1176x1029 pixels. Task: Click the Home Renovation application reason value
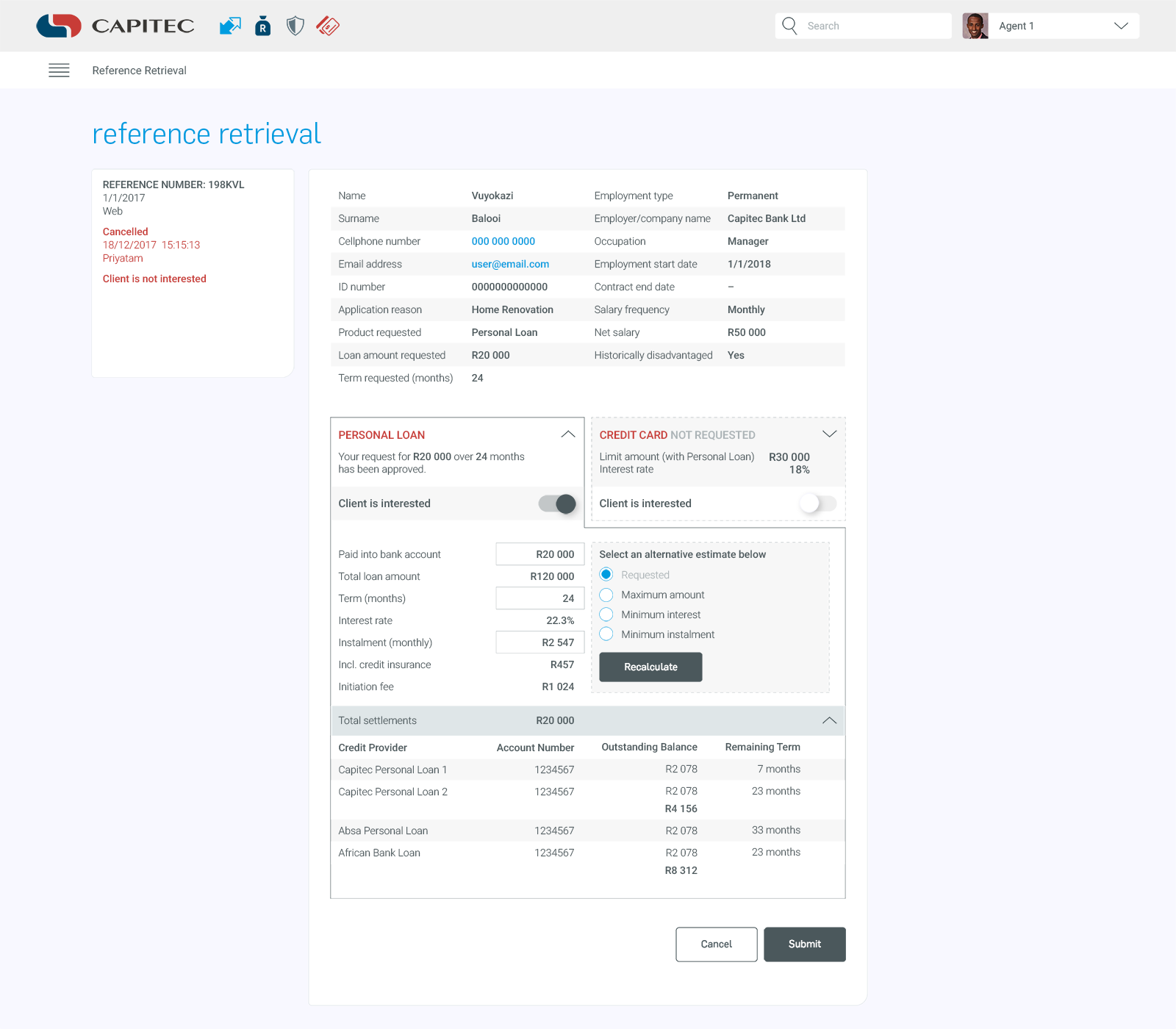point(512,309)
